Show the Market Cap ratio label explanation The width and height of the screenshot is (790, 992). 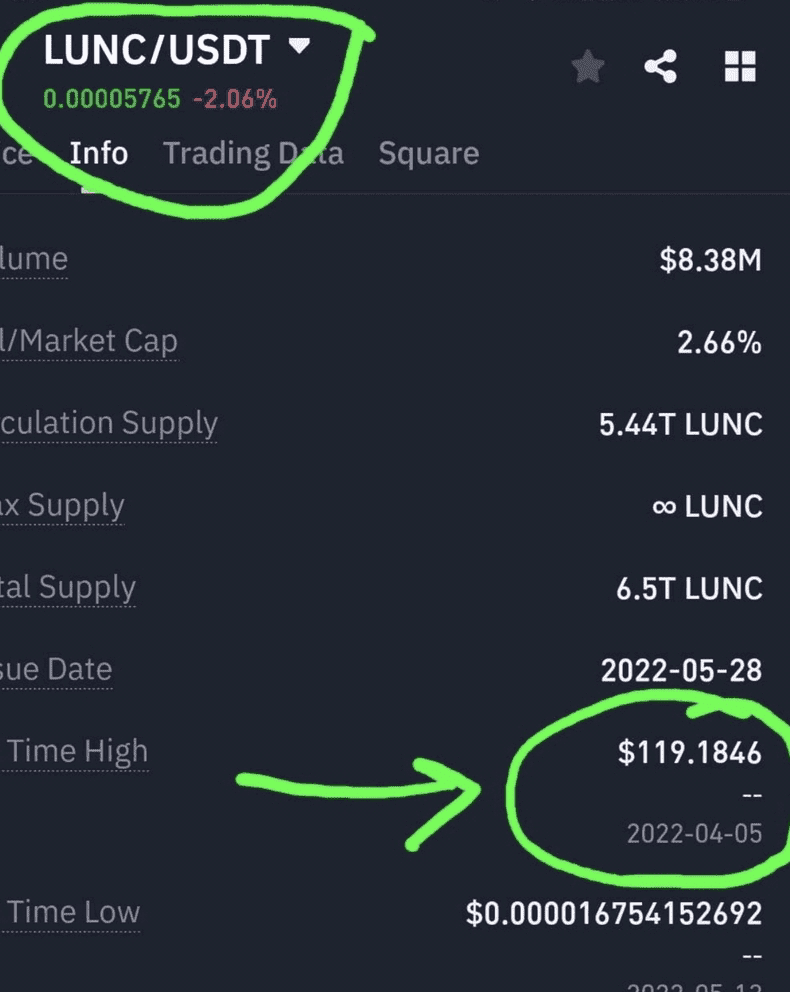point(89,341)
